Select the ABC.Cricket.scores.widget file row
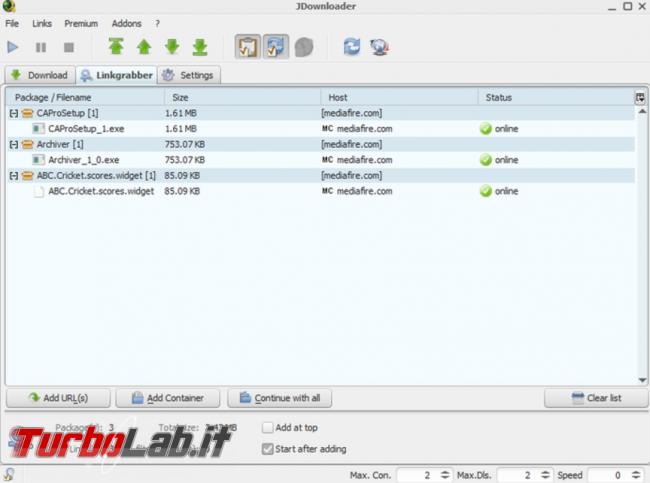 click(x=321, y=191)
